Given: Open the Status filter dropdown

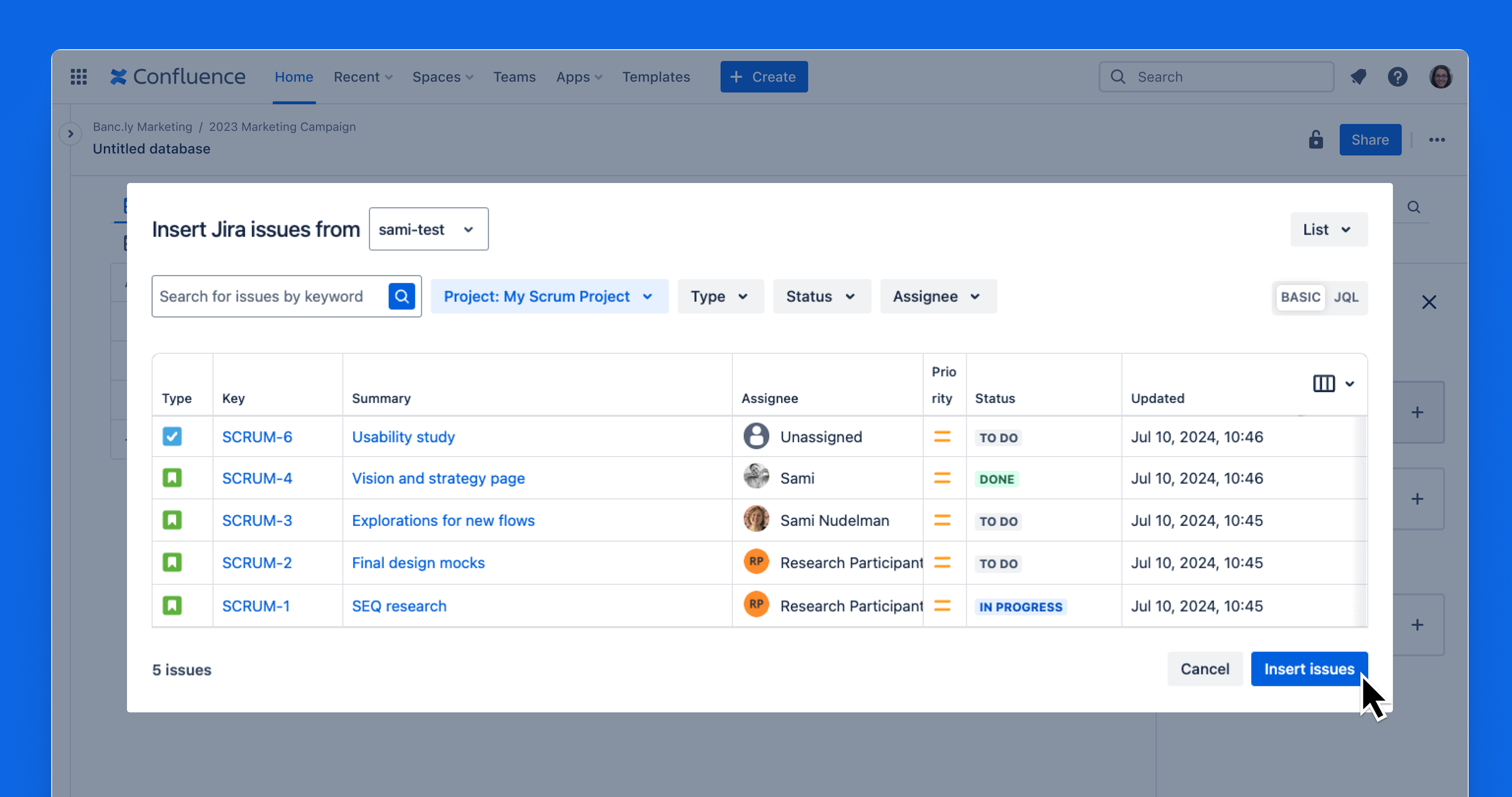Looking at the screenshot, I should 821,296.
